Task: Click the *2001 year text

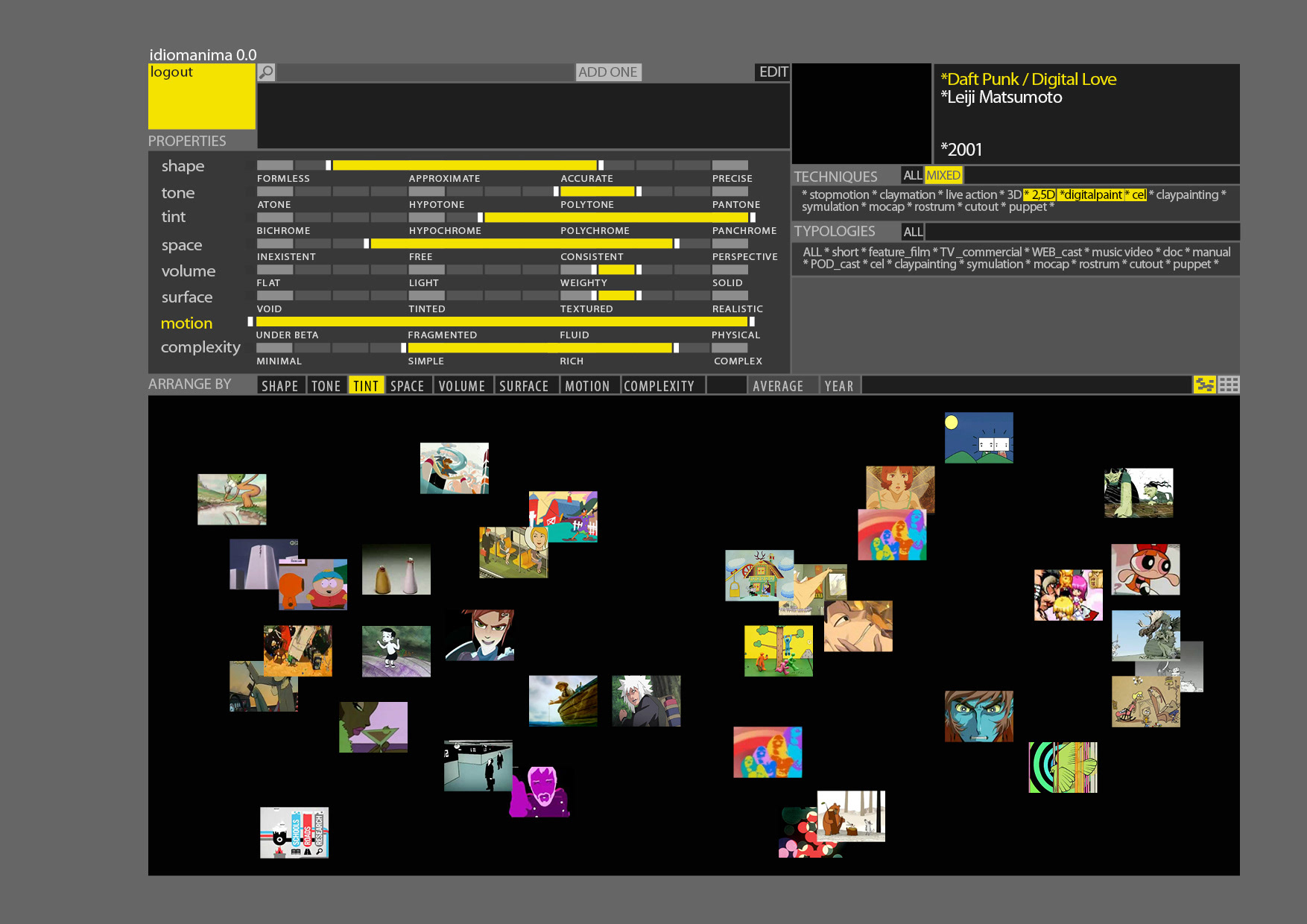Action: pyautogui.click(x=961, y=149)
